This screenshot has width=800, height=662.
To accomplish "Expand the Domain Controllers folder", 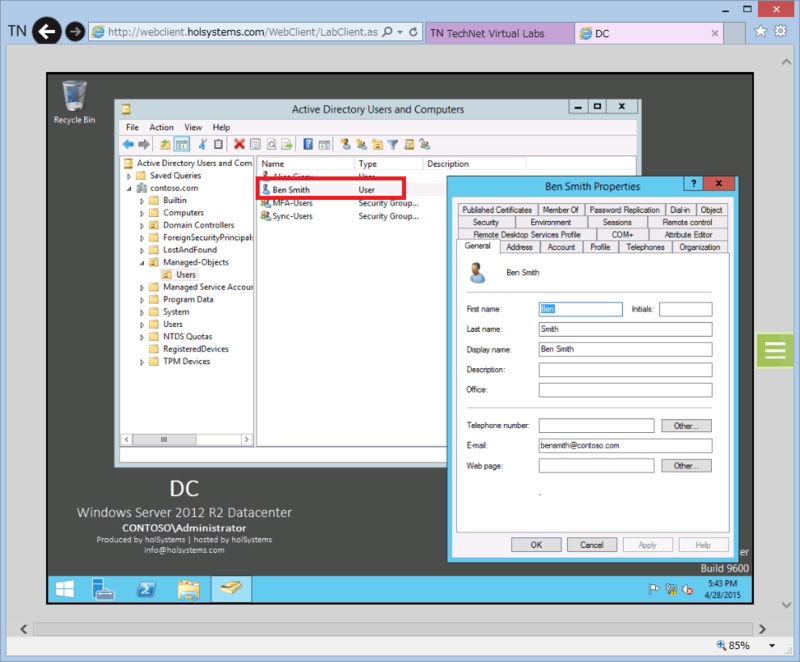I will tap(142, 225).
